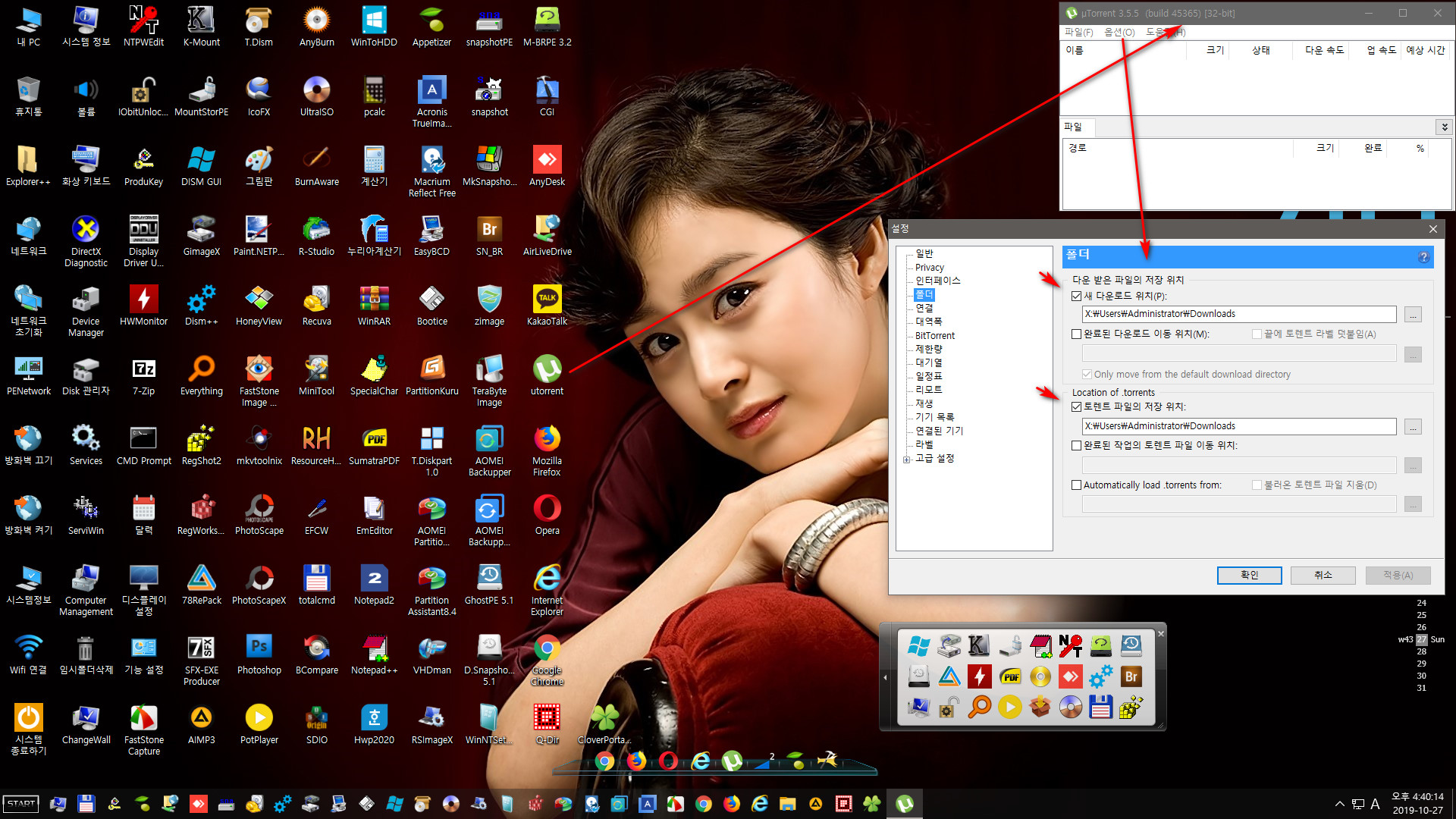
Task: Collapse the launcher panel using its left arrow
Action: pyautogui.click(x=885, y=677)
